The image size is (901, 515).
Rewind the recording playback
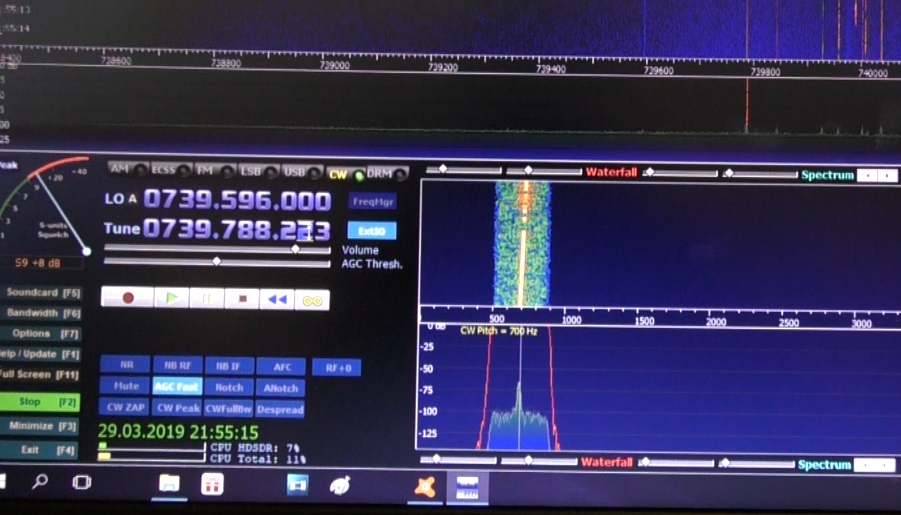[x=277, y=298]
